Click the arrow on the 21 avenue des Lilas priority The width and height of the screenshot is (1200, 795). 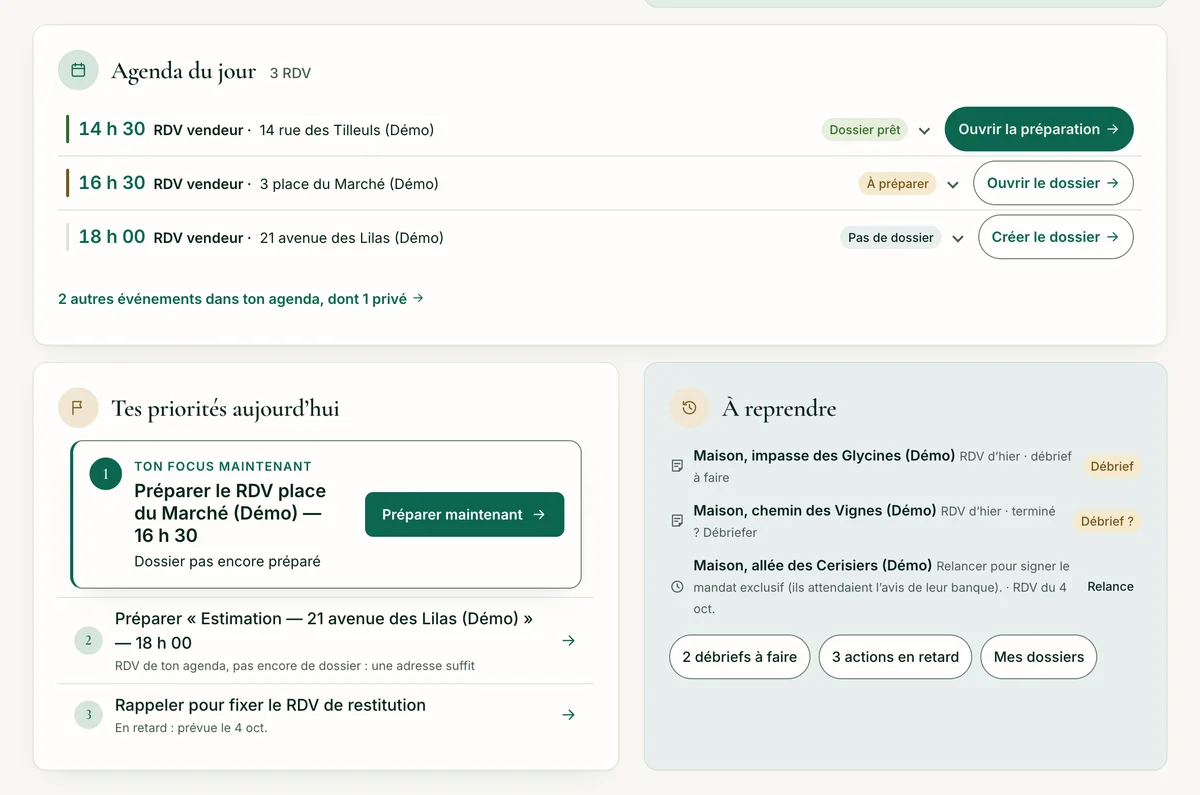569,641
